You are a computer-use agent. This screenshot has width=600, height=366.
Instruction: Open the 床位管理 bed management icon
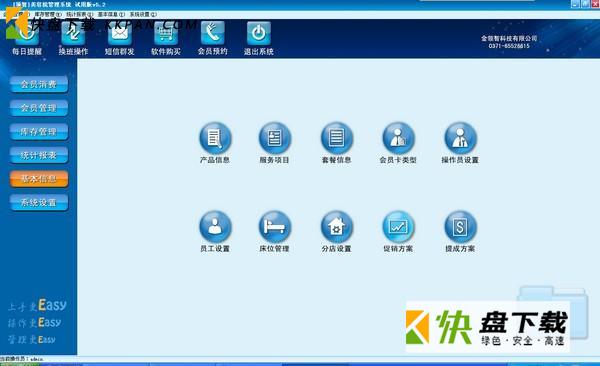coord(275,227)
